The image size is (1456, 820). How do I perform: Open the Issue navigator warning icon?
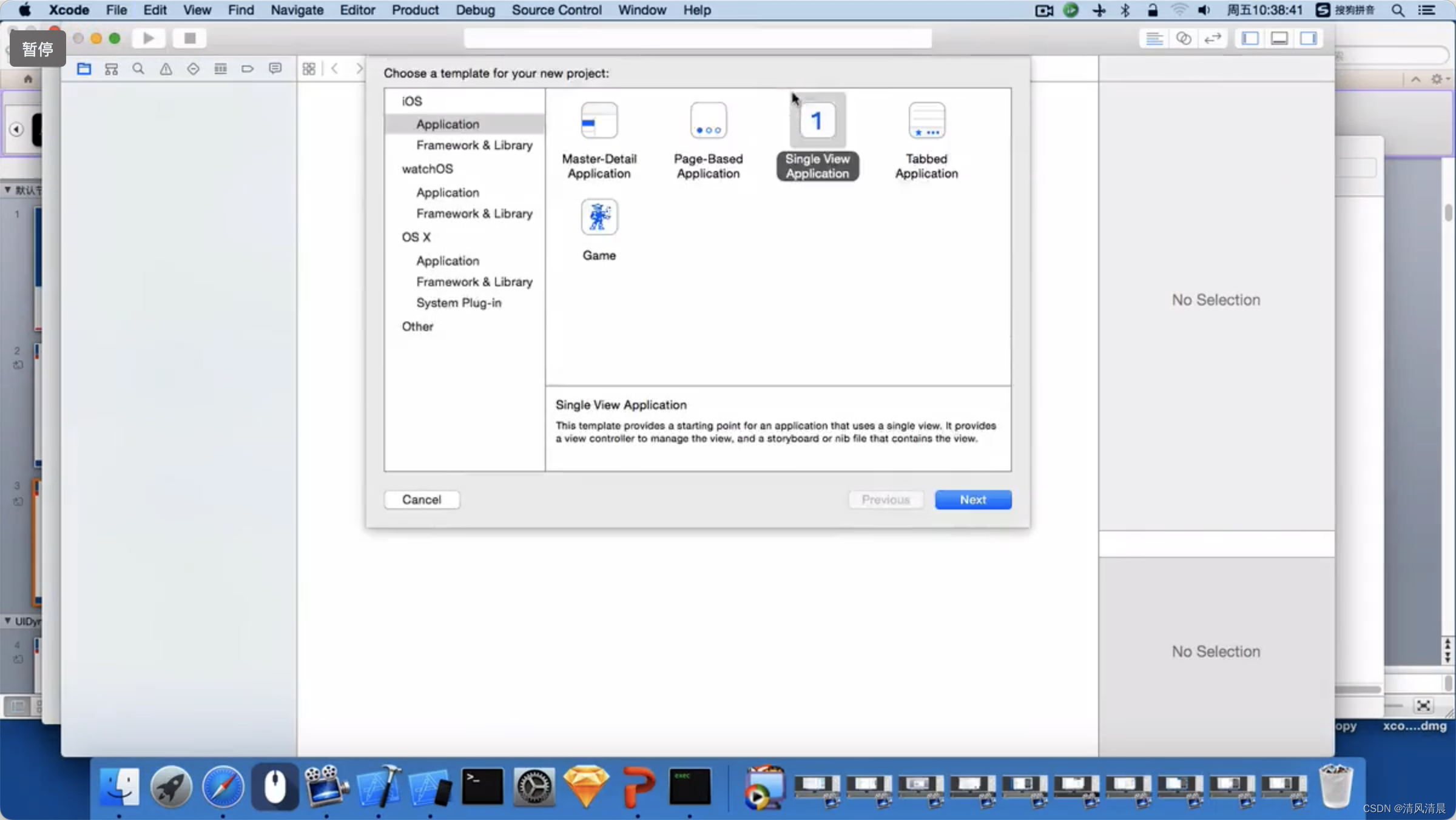[x=166, y=69]
